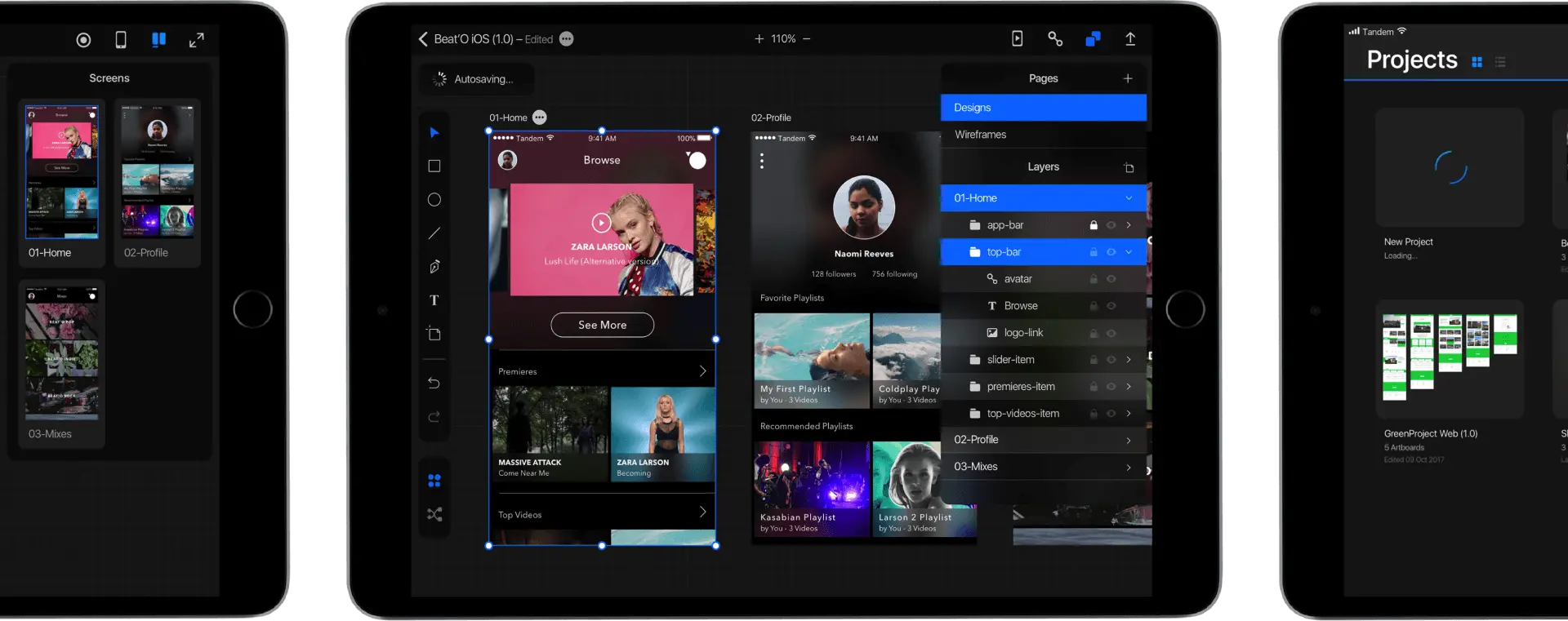Click the Undo arrow icon
1568x621 pixels.
(434, 384)
